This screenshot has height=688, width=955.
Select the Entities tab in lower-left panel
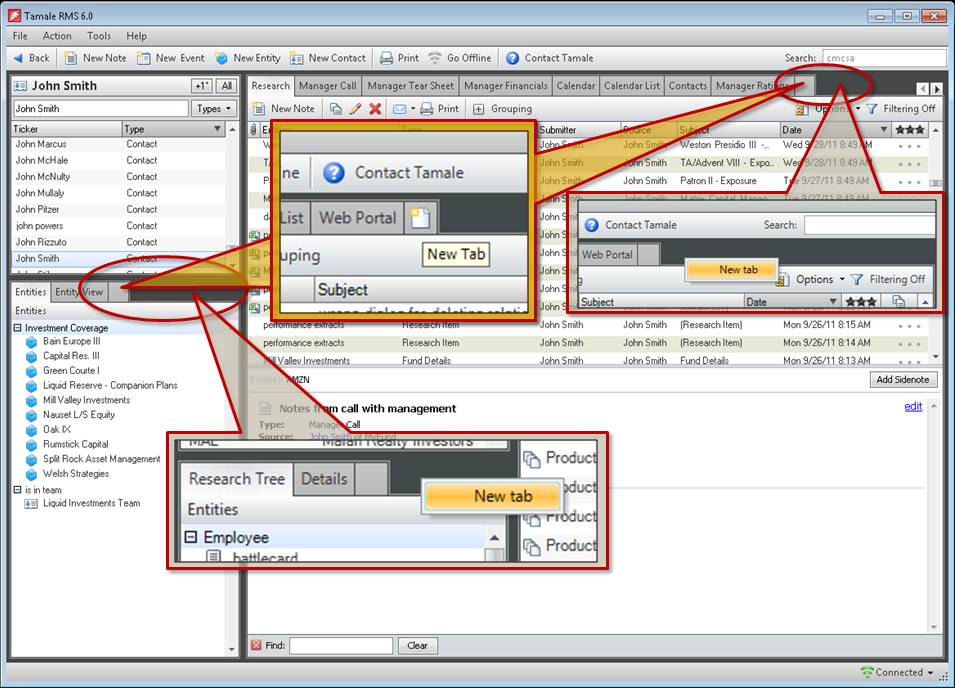(30, 292)
